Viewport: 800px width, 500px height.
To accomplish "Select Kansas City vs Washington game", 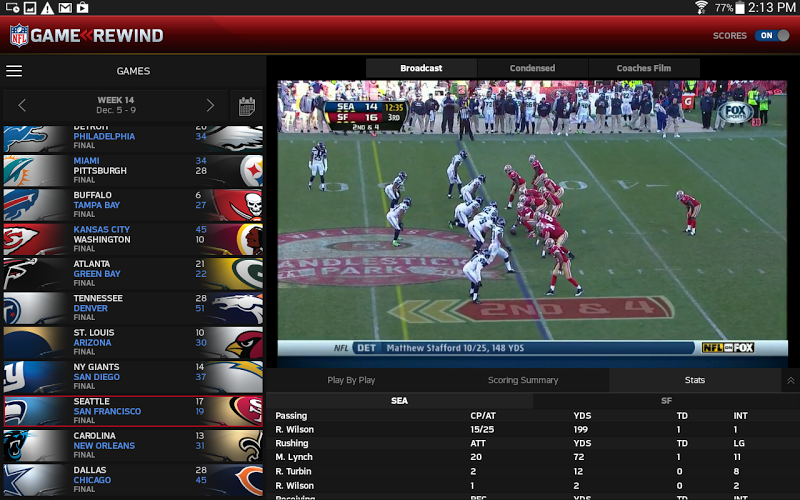I will pyautogui.click(x=133, y=239).
